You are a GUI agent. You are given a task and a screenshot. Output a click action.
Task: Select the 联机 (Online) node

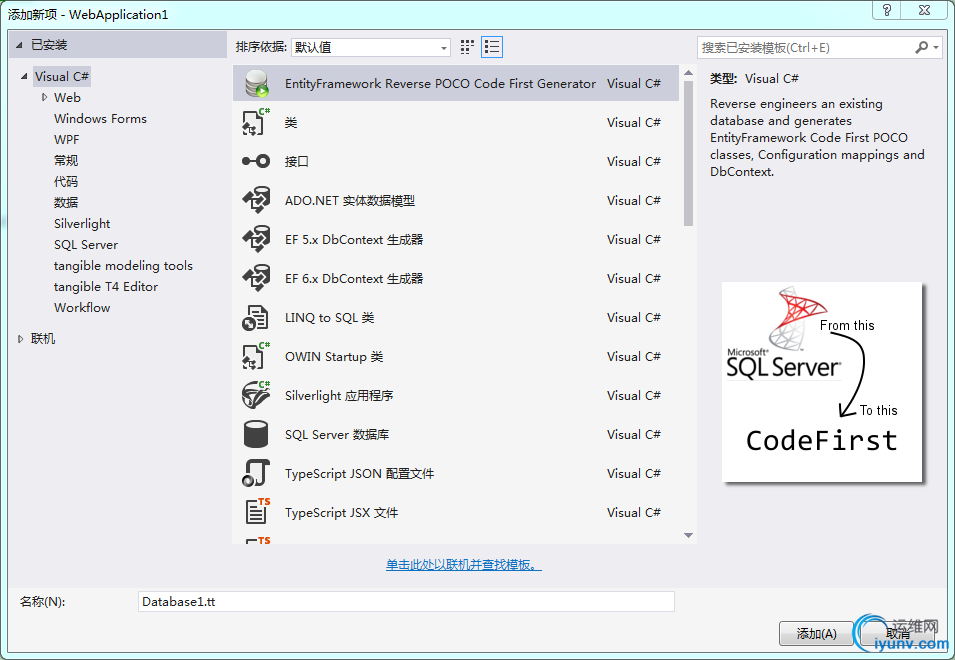click(43, 339)
